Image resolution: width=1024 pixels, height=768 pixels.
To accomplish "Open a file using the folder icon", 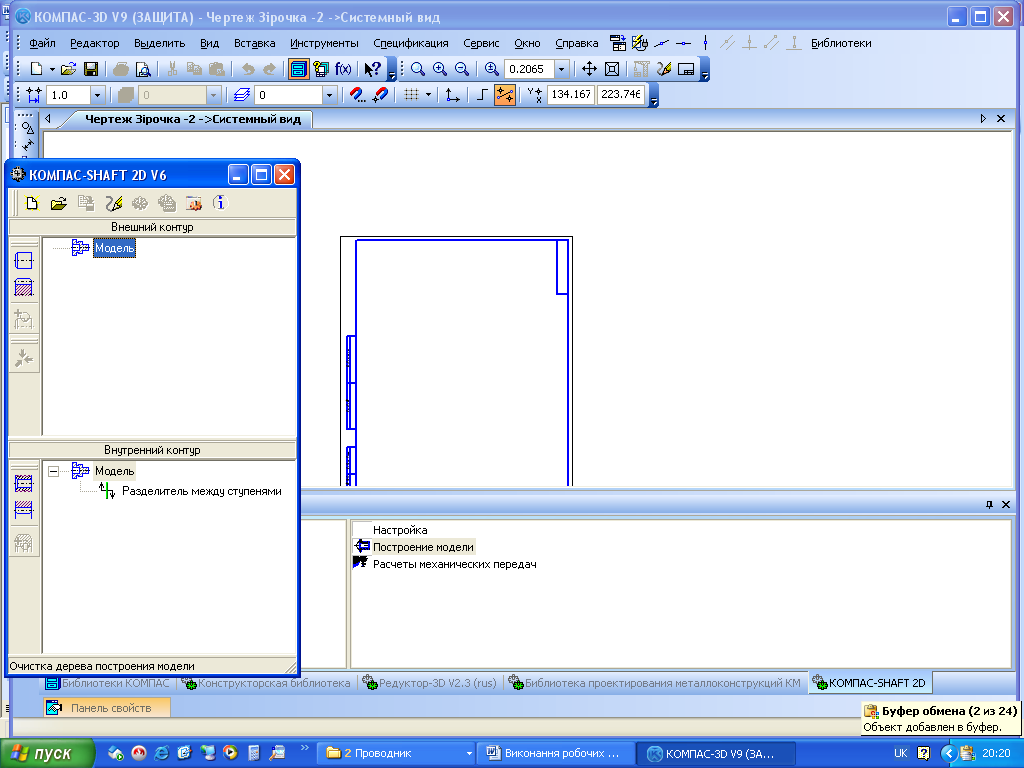I will [69, 69].
